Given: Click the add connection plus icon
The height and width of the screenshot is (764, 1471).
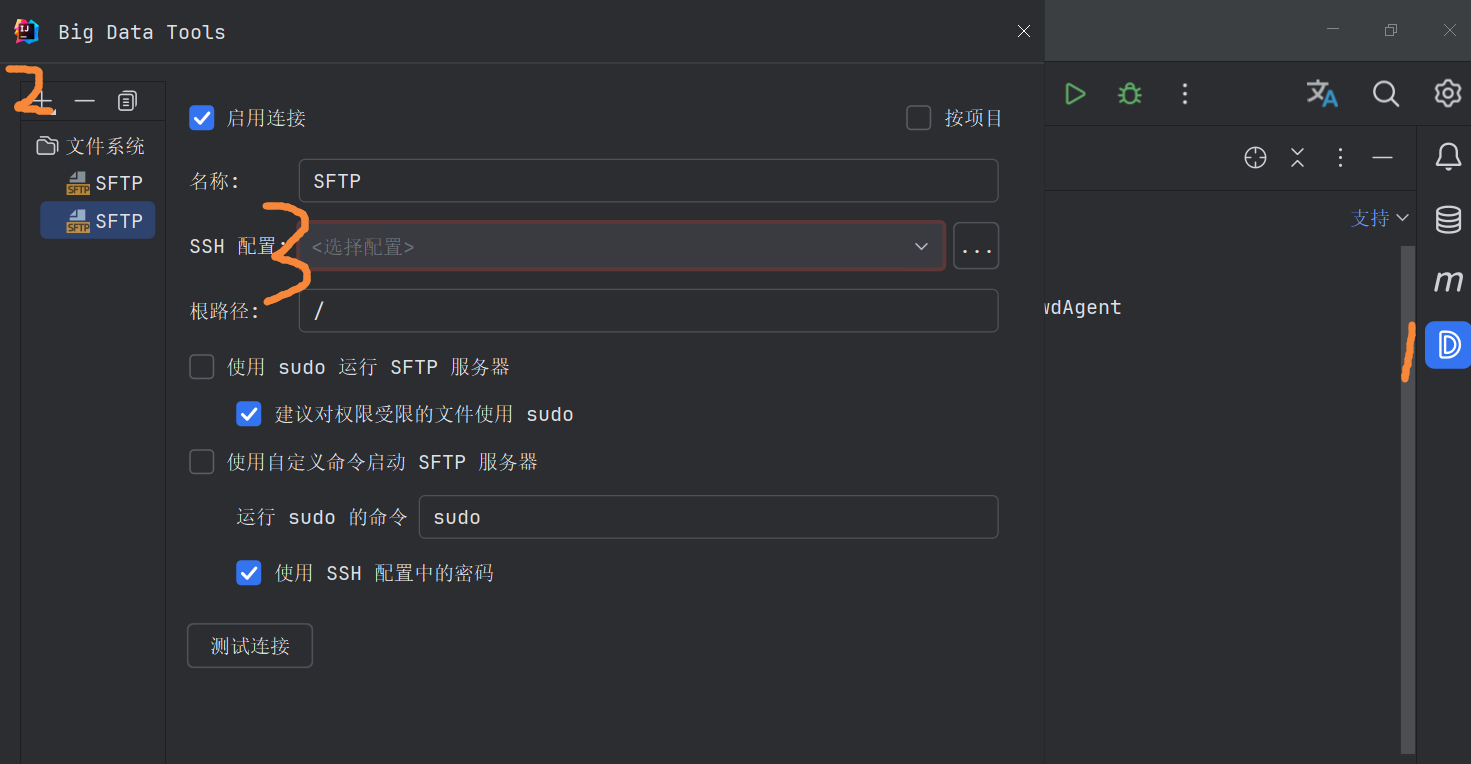Looking at the screenshot, I should coord(42,101).
